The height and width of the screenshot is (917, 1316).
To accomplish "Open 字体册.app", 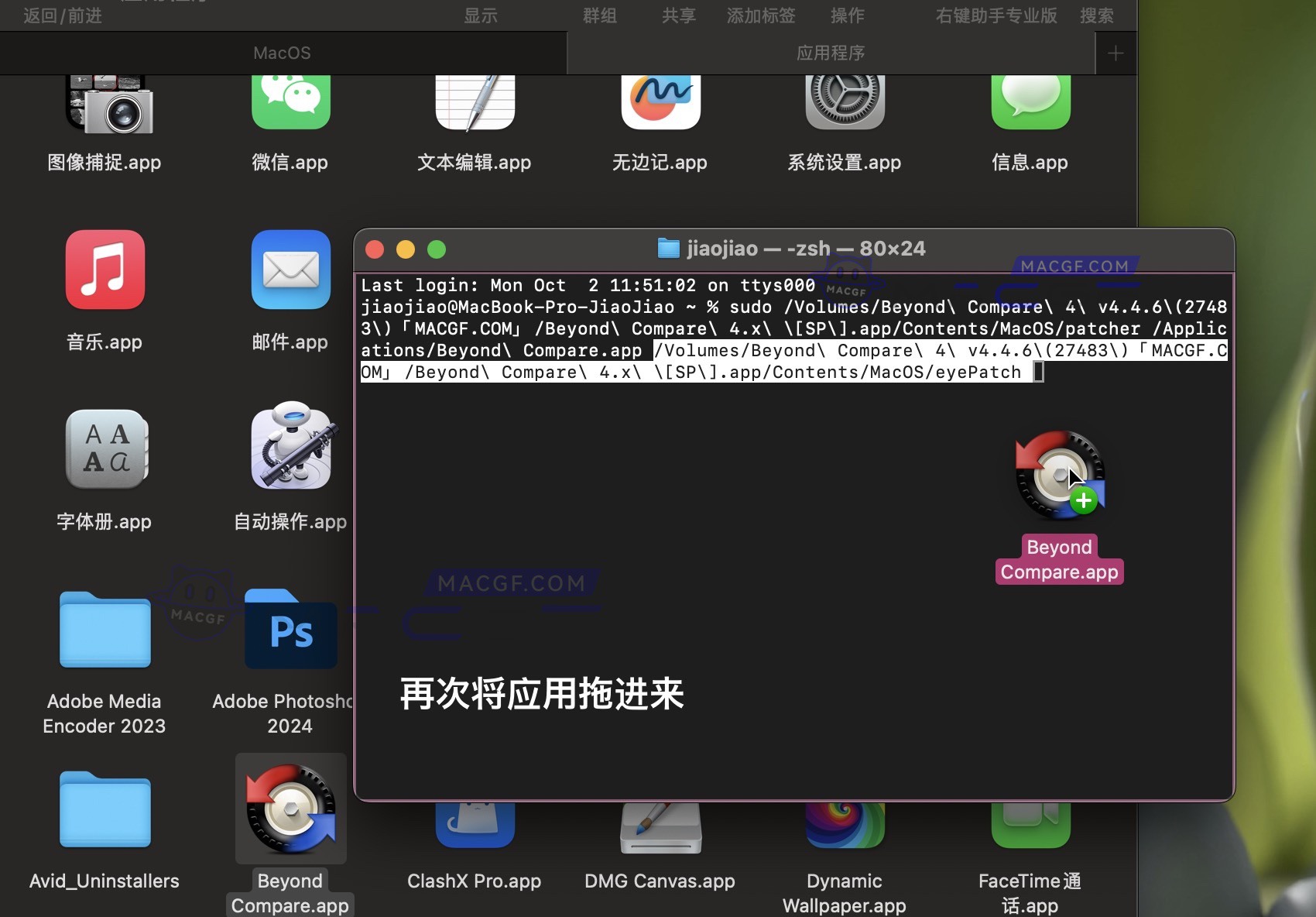I will tap(106, 449).
